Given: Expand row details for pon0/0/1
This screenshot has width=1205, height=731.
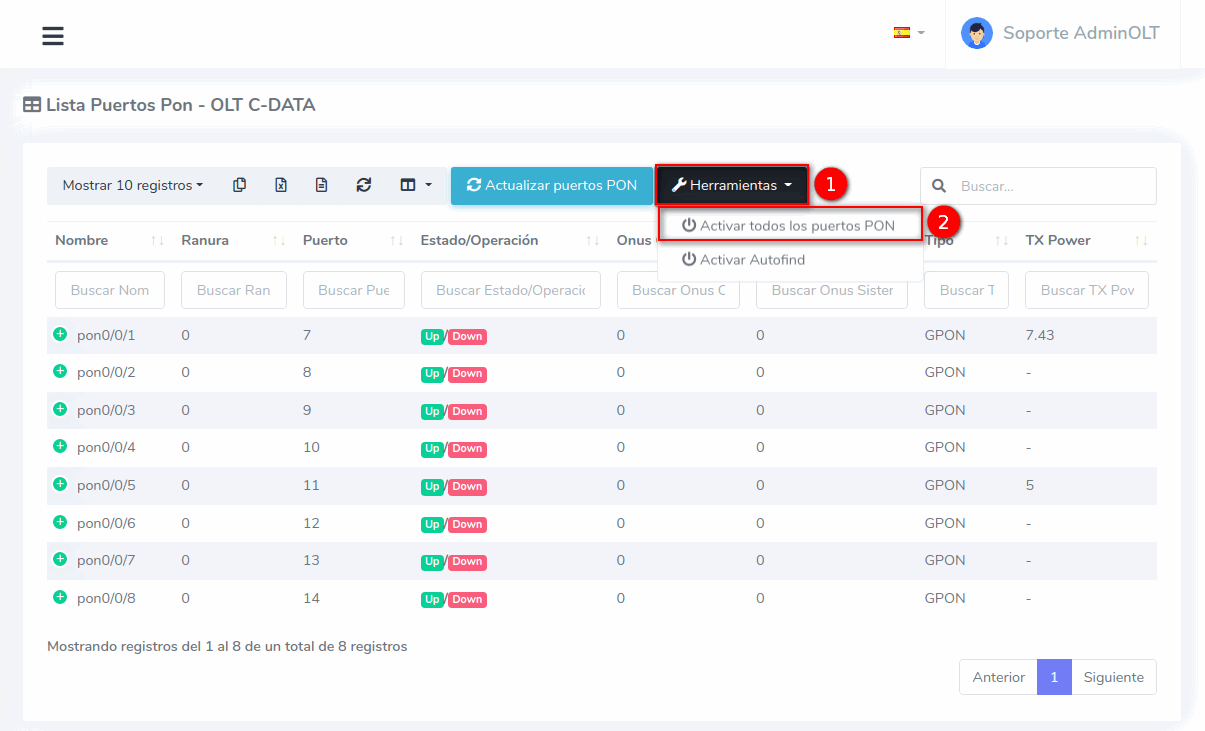Looking at the screenshot, I should click(x=60, y=334).
